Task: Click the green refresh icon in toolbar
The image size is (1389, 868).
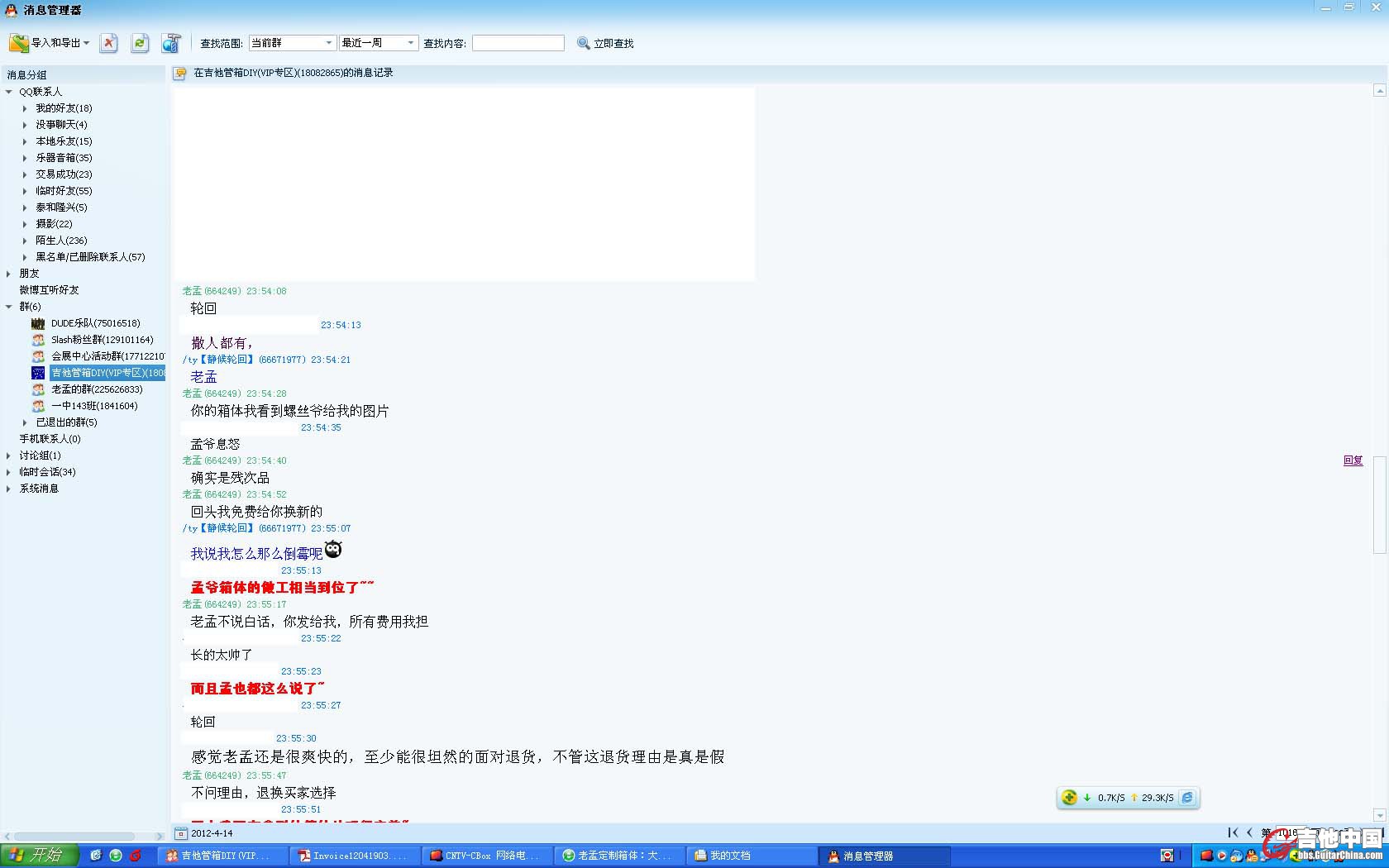Action: point(140,43)
